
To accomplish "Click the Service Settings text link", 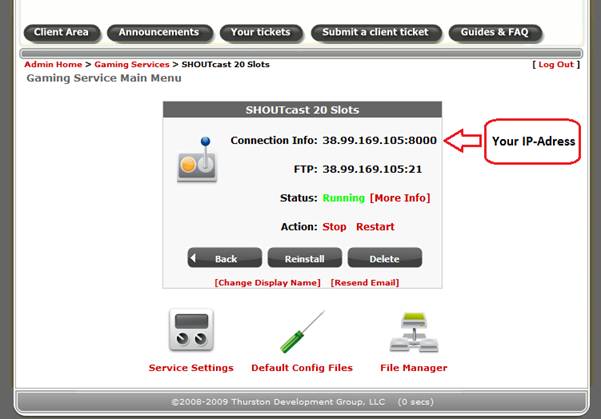I will (191, 368).
